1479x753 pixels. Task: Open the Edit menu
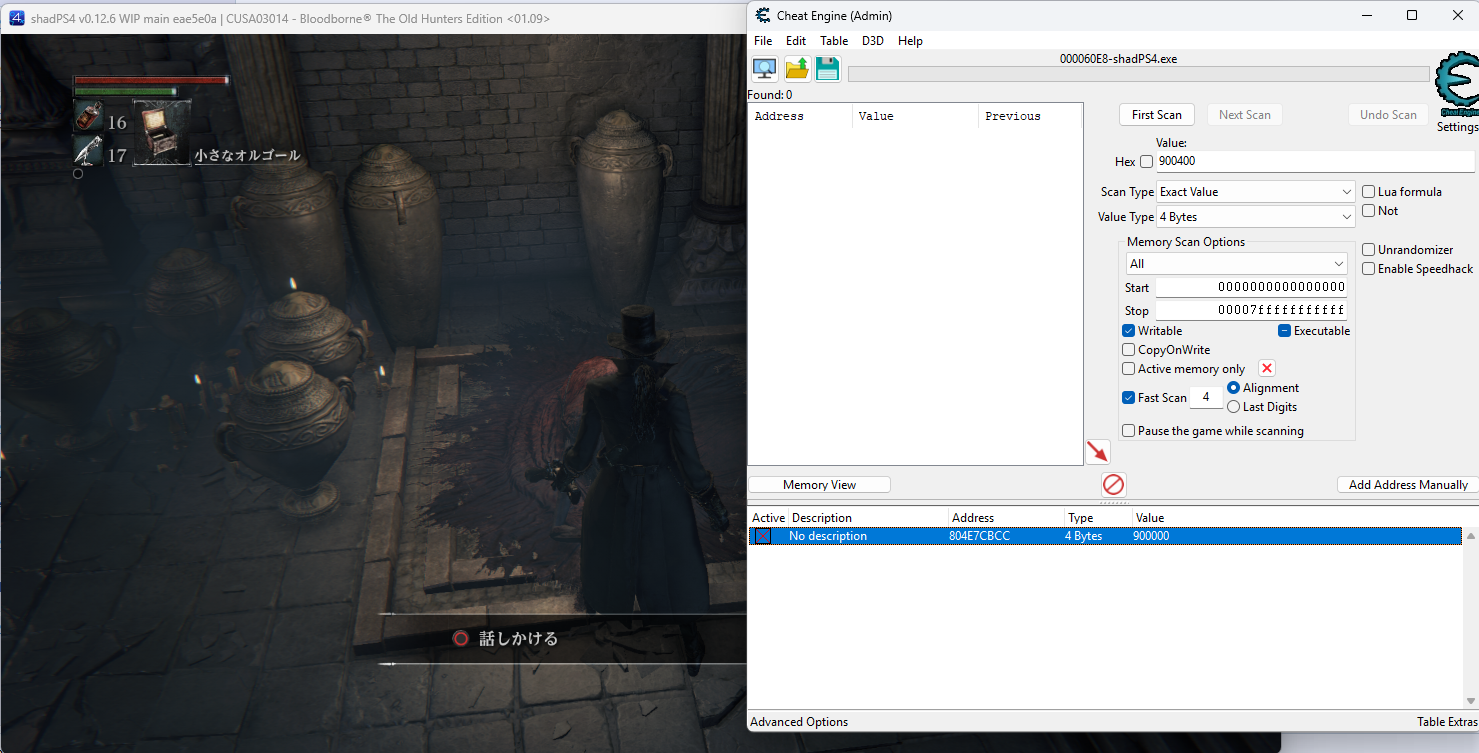tap(796, 41)
